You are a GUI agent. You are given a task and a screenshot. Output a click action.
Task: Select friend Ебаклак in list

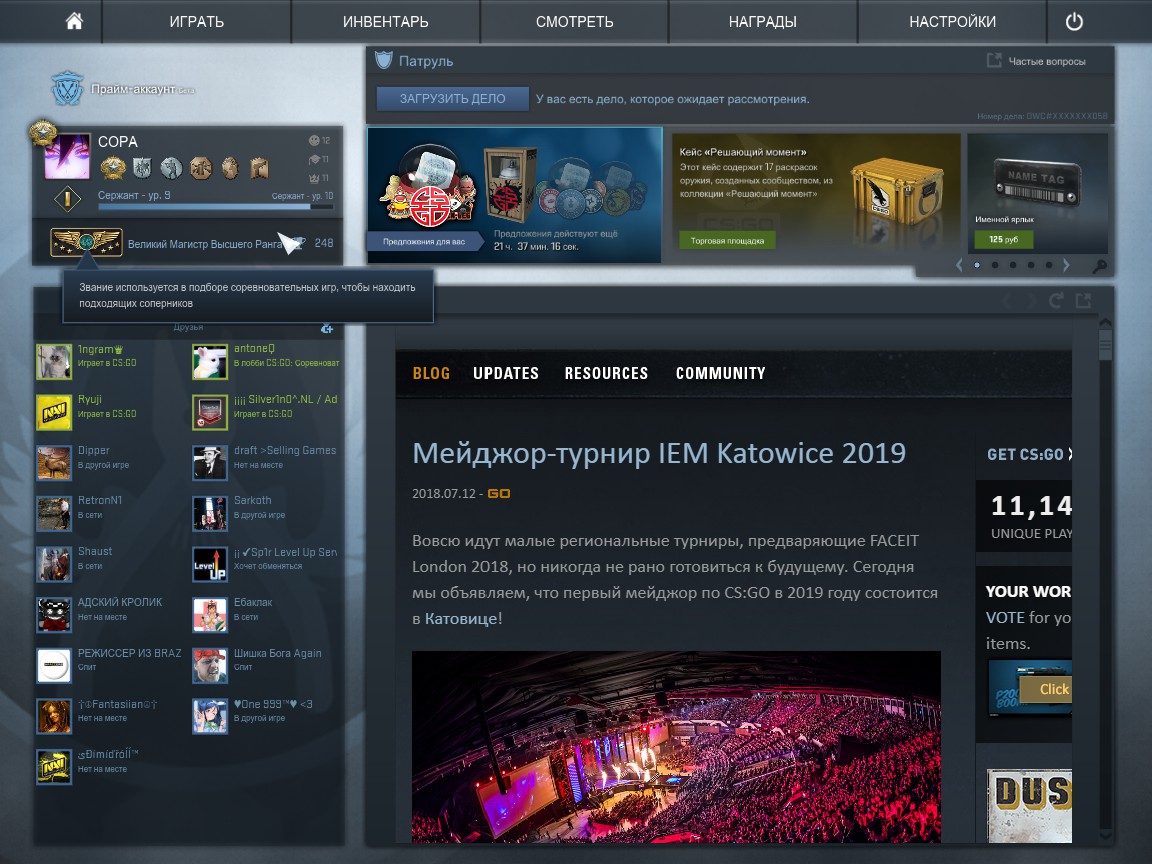click(x=266, y=615)
